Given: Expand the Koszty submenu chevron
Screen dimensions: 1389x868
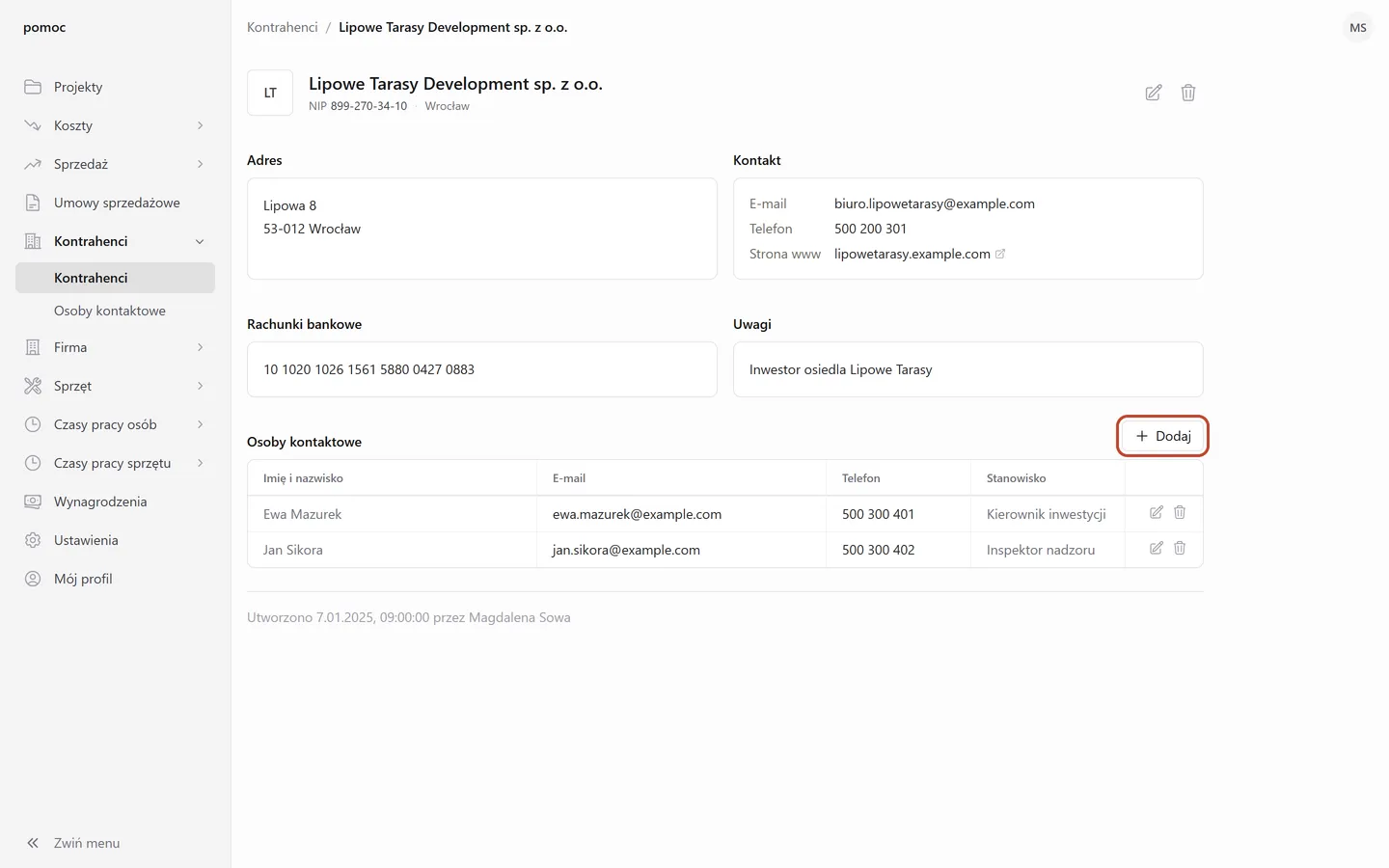Looking at the screenshot, I should 200,125.
